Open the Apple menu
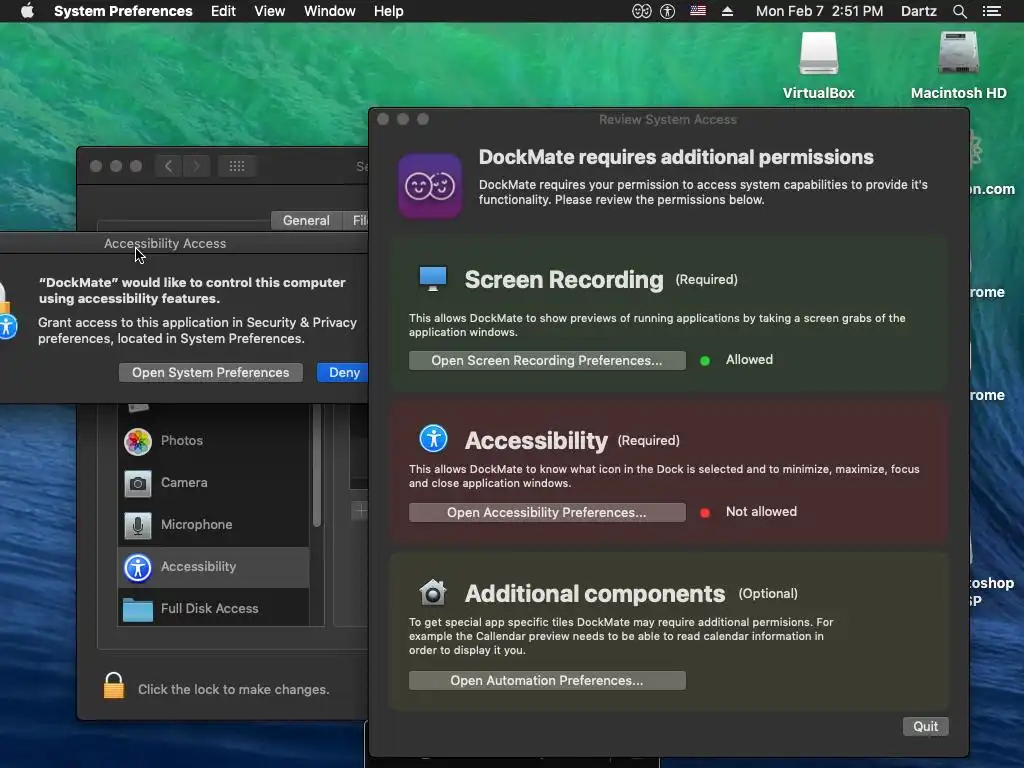The width and height of the screenshot is (1024, 768). point(27,11)
